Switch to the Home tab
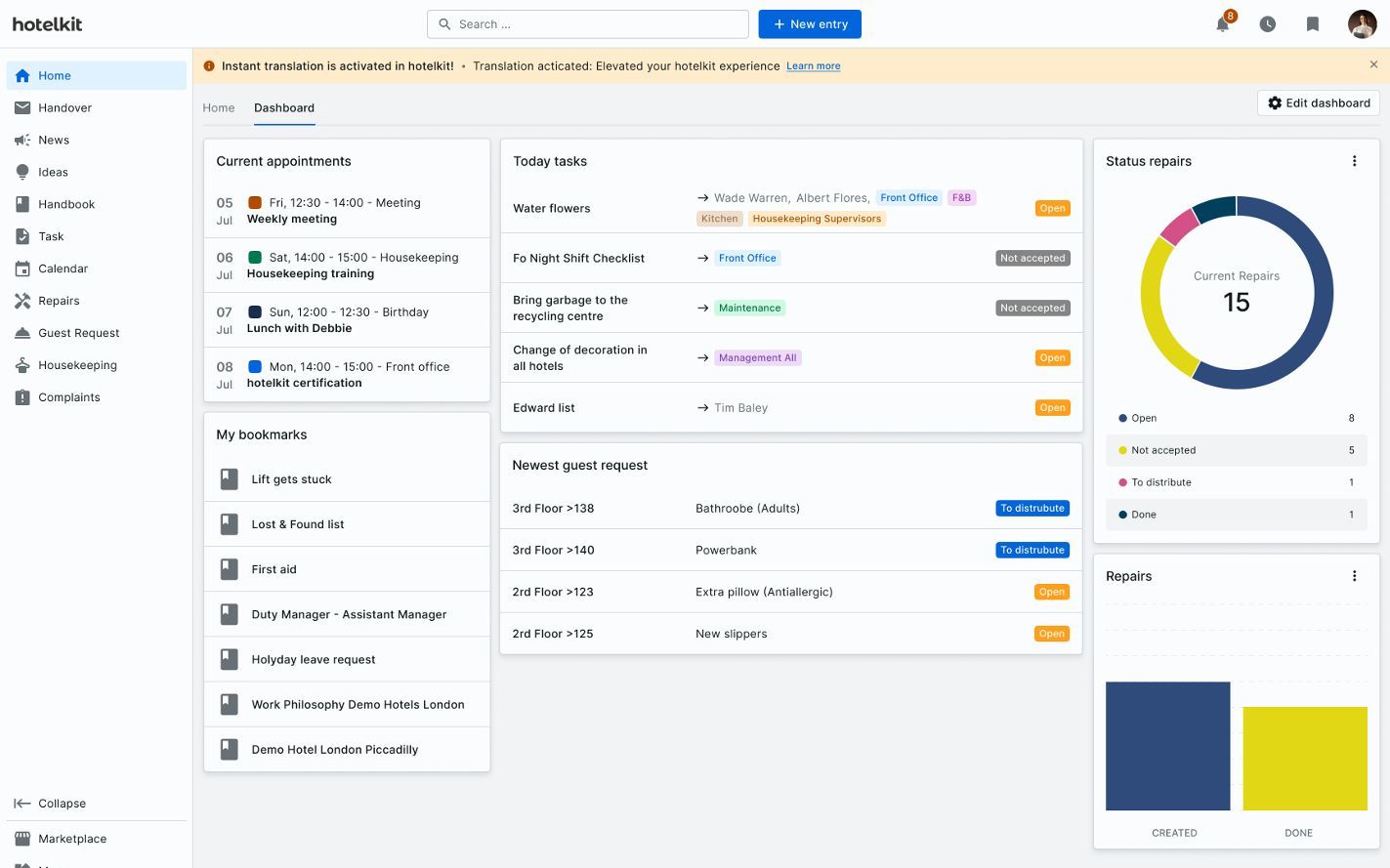This screenshot has height=868, width=1390. click(x=219, y=108)
